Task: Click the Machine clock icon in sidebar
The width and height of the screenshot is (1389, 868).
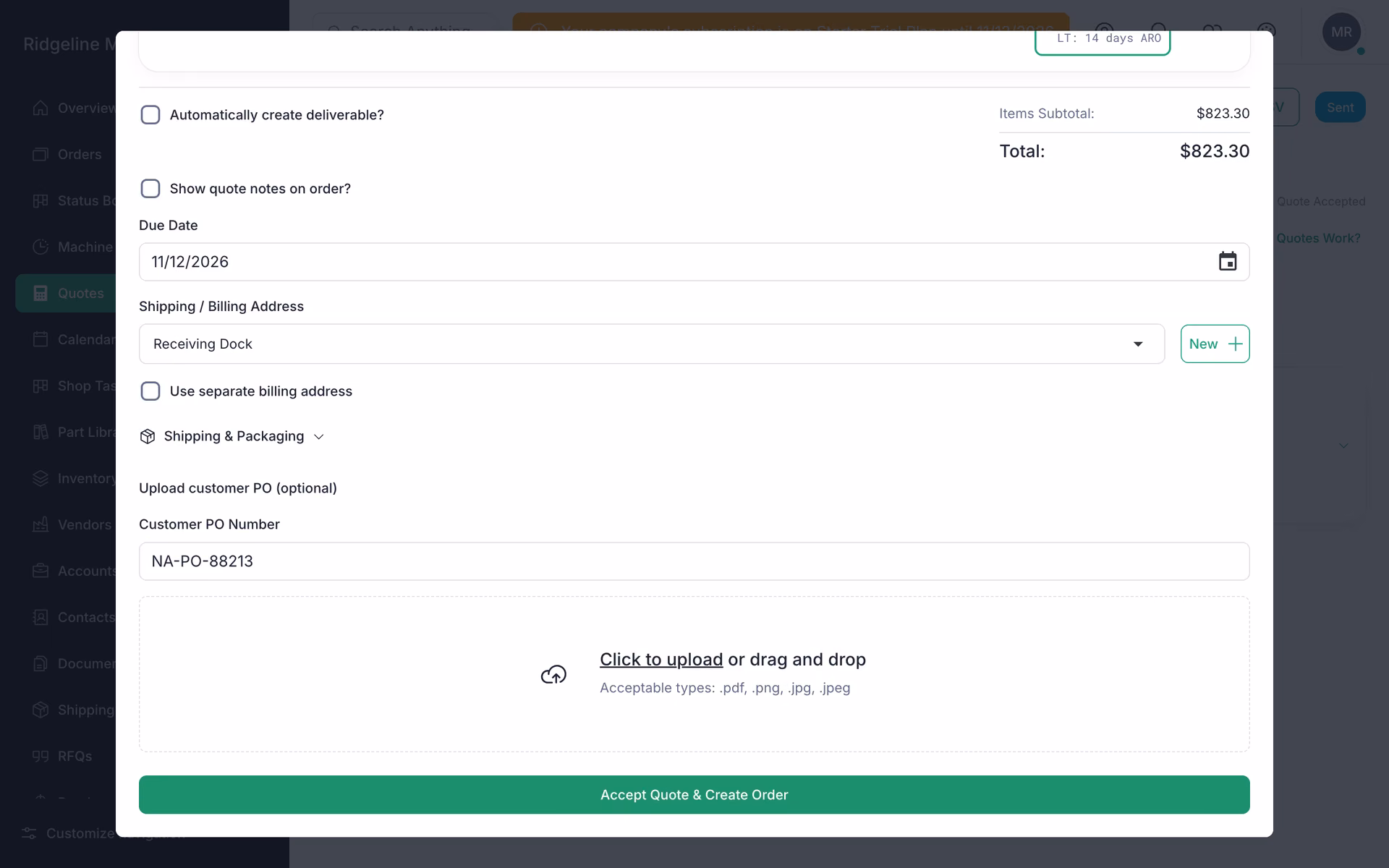Action: (x=41, y=247)
